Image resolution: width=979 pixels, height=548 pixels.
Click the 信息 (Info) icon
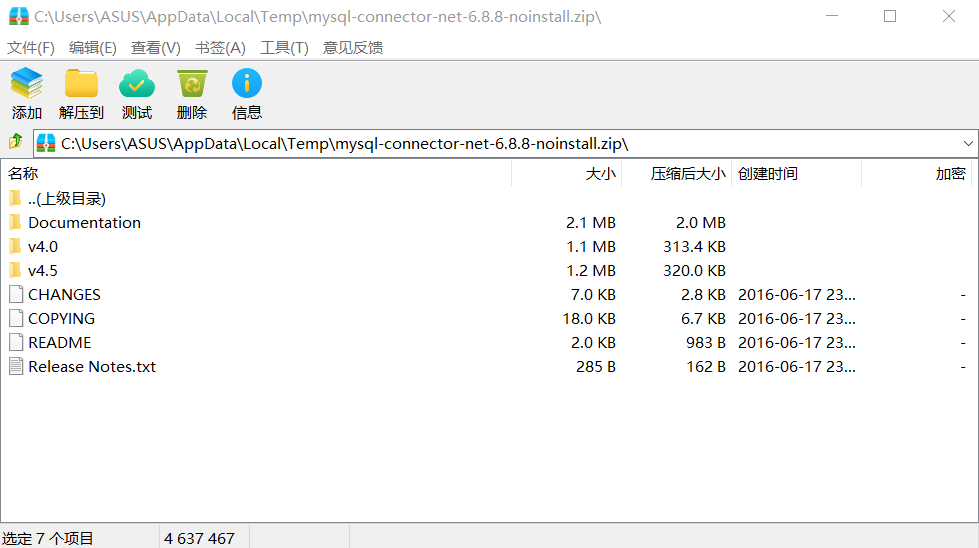(x=247, y=83)
